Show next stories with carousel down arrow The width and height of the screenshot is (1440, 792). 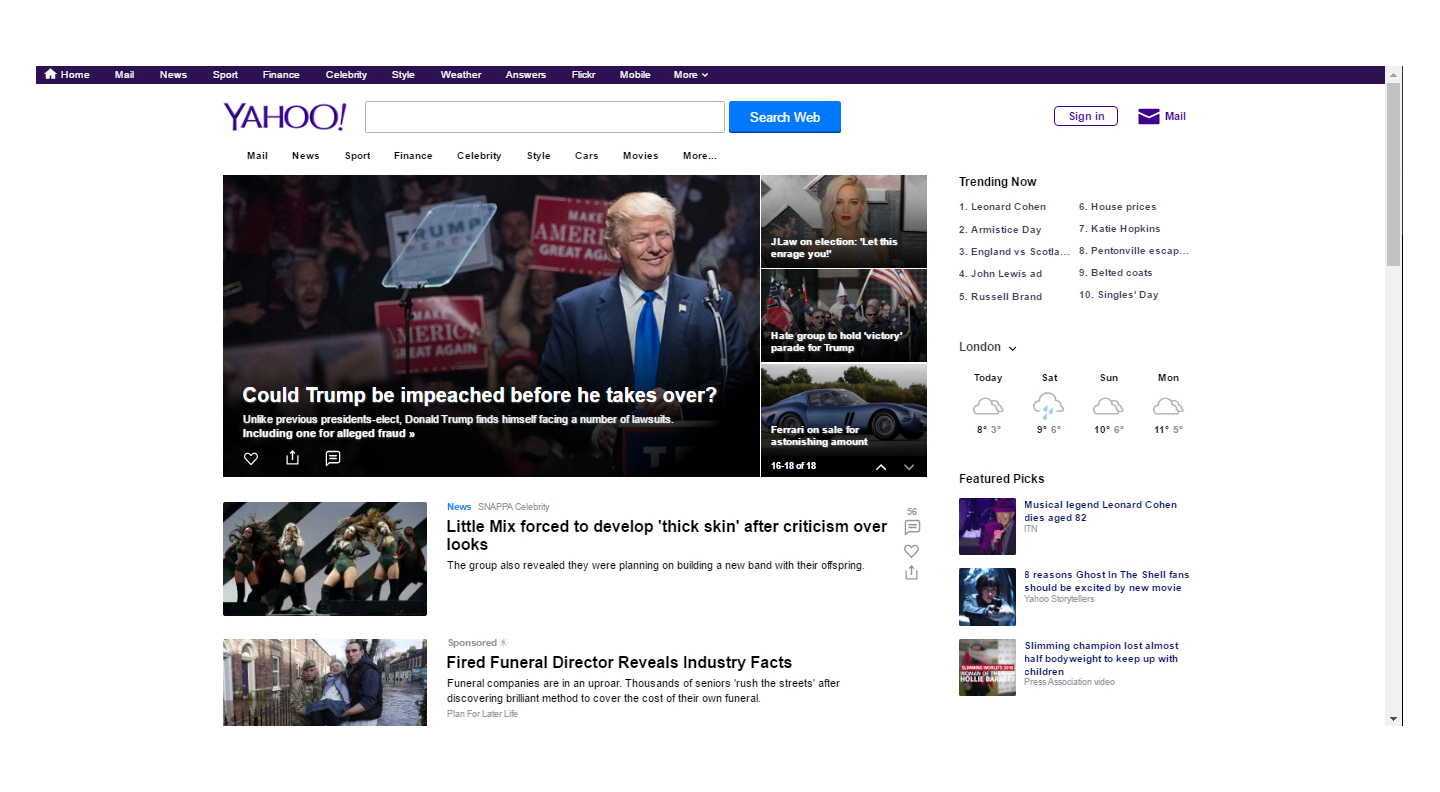(x=909, y=466)
